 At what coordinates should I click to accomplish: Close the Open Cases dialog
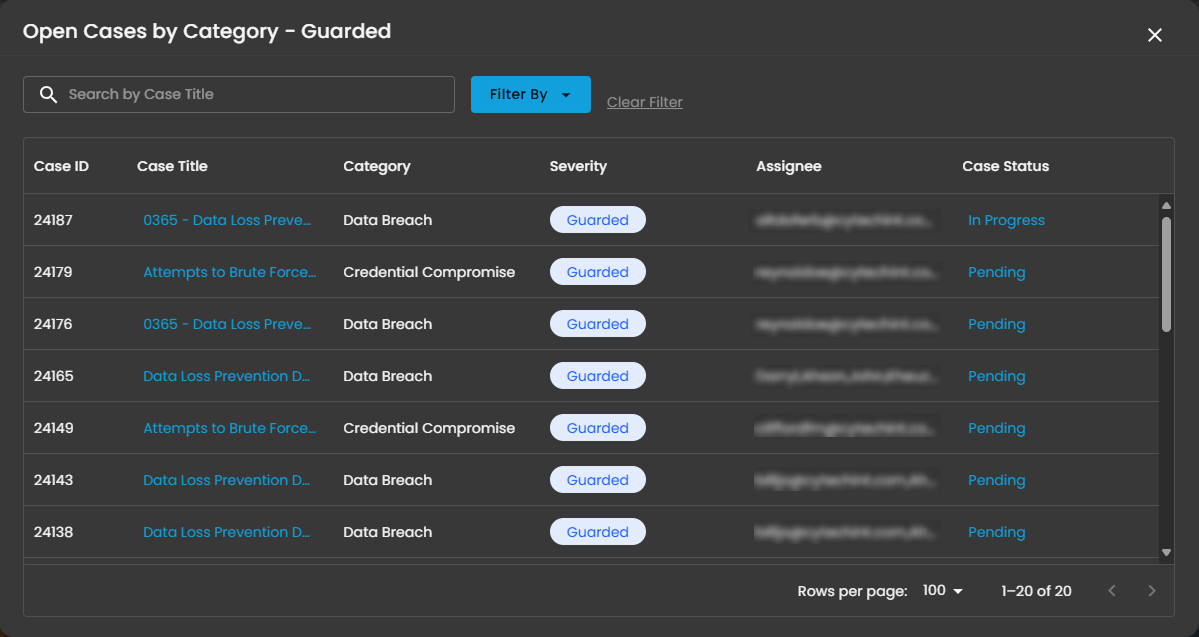click(1154, 35)
